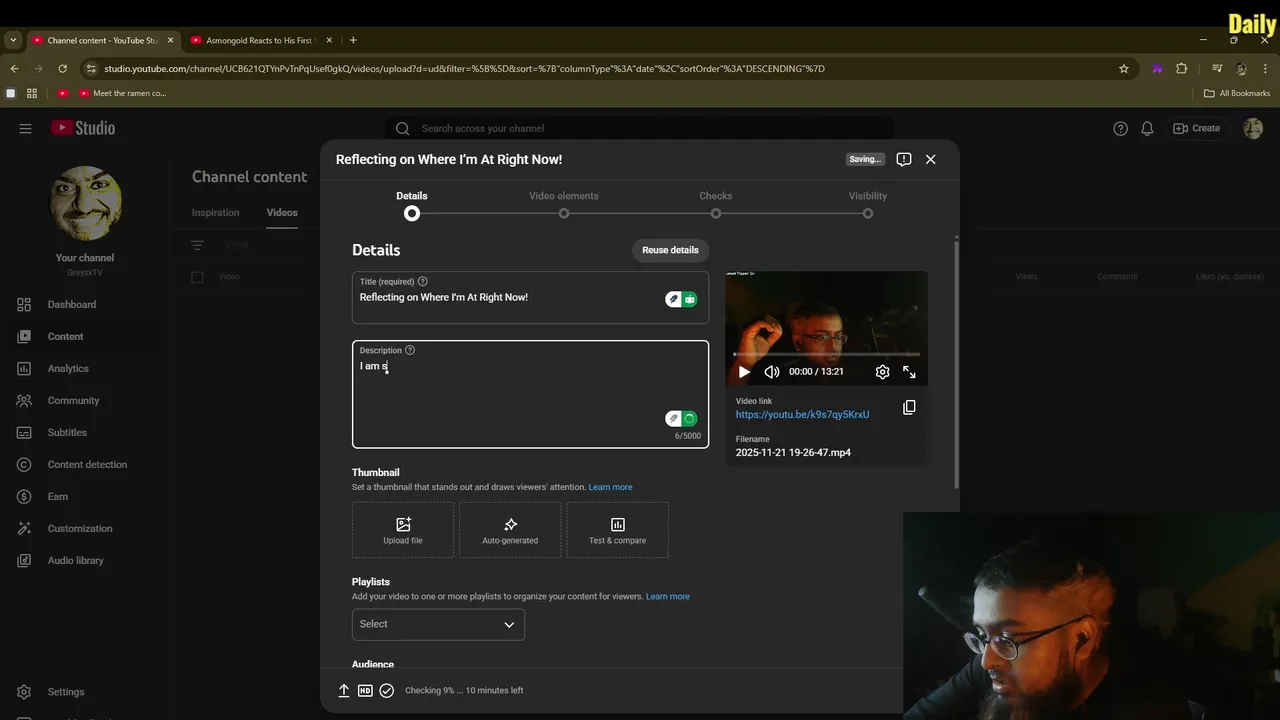Mute the video preview volume
The height and width of the screenshot is (720, 1280).
[x=772, y=372]
